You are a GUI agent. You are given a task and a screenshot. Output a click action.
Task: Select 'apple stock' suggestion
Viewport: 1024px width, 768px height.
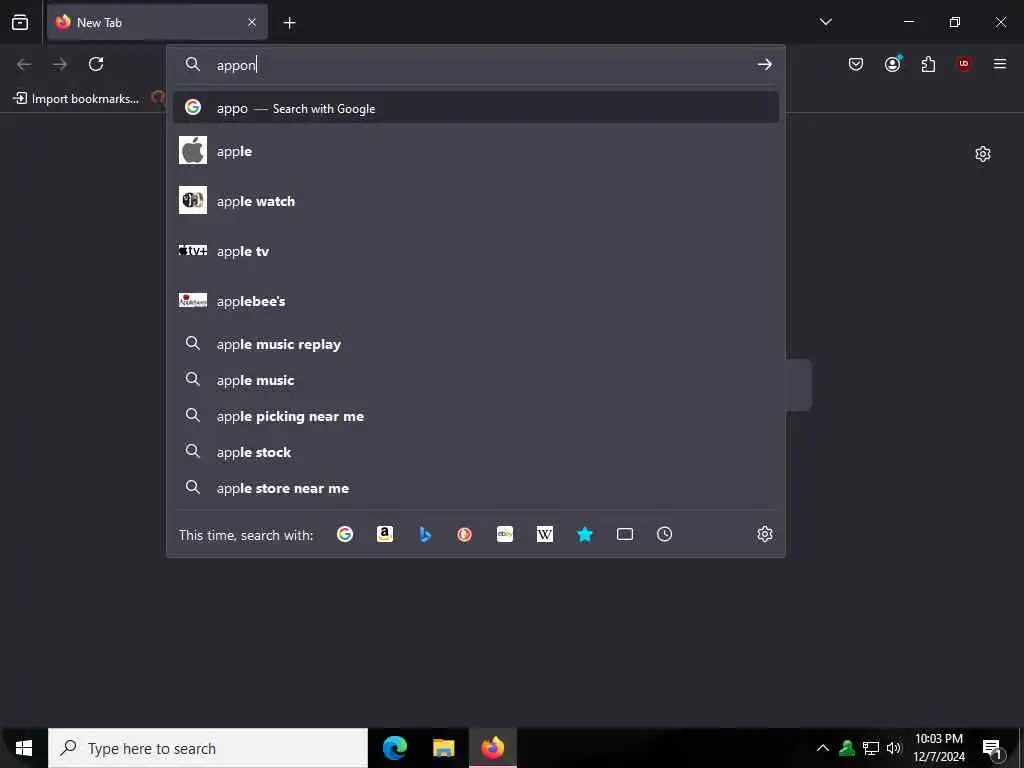point(475,451)
